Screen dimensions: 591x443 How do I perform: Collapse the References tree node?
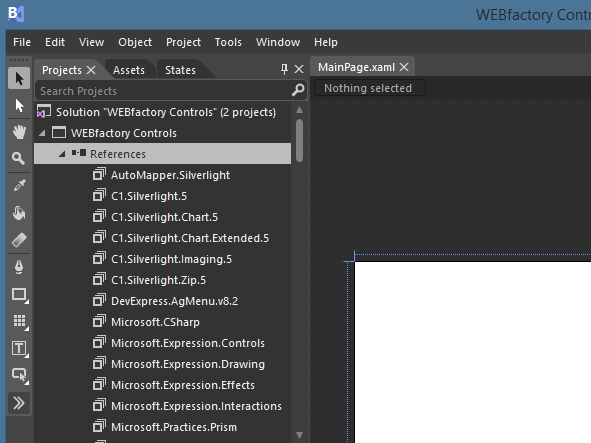coord(62,154)
